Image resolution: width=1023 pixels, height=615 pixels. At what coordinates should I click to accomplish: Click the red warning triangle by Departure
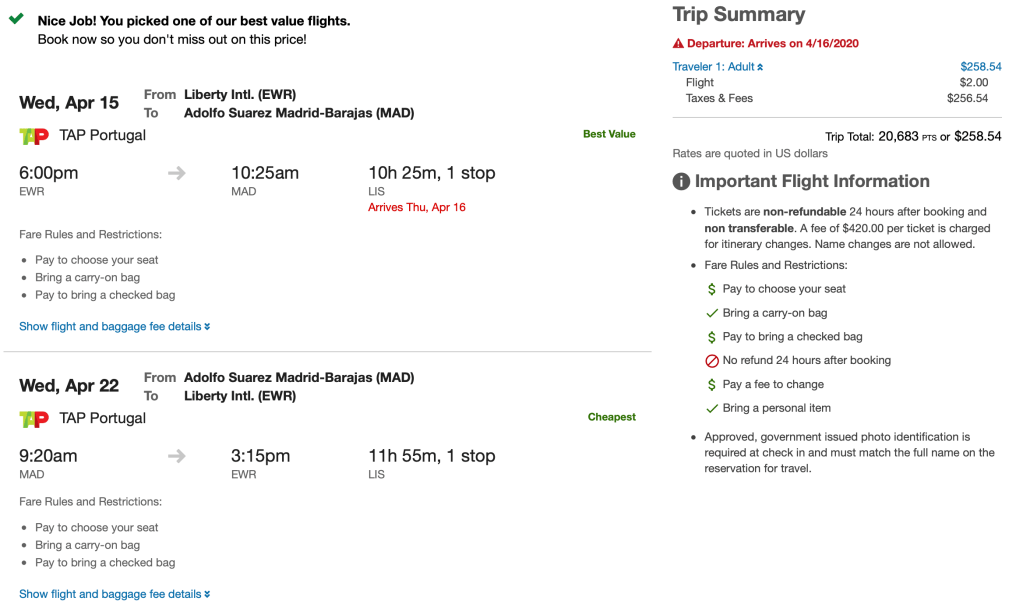coord(678,44)
